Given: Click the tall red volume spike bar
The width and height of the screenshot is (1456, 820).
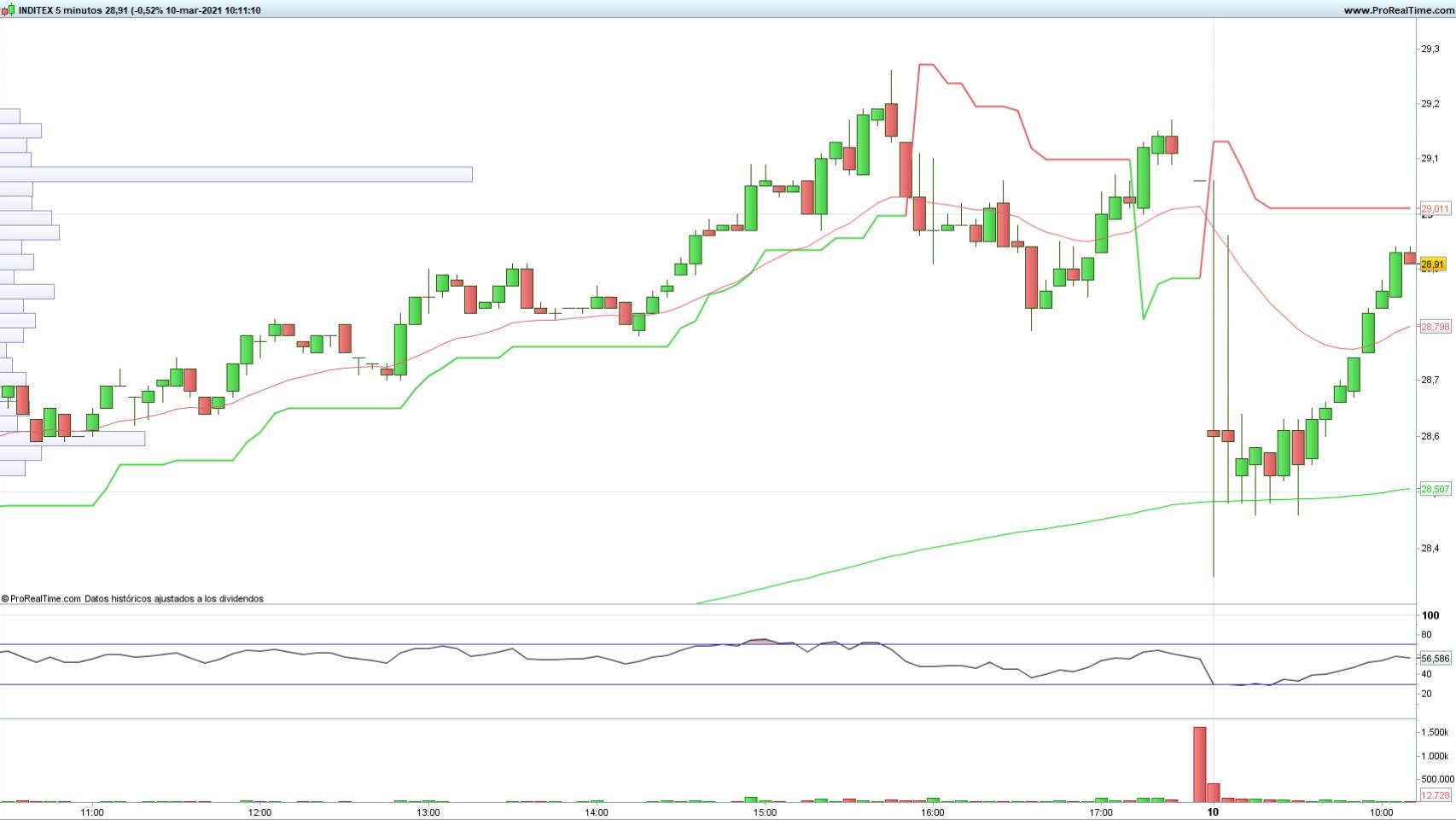Looking at the screenshot, I should (1199, 759).
